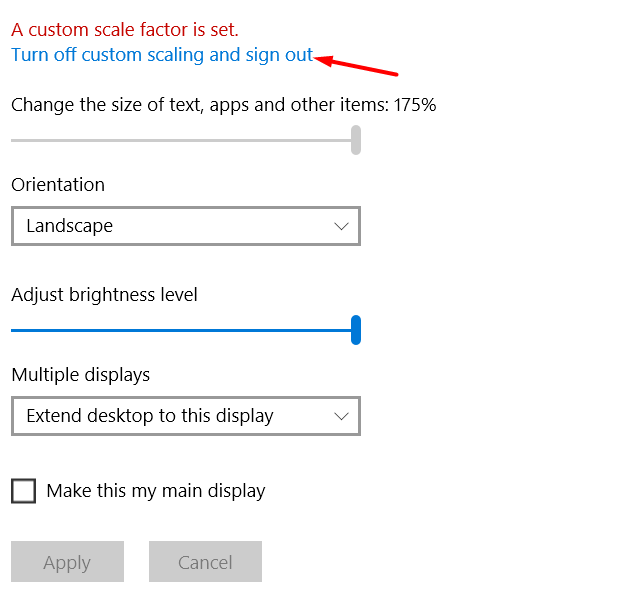Click the chevron arrow in the Landscape combo box
The width and height of the screenshot is (624, 596).
pos(341,226)
